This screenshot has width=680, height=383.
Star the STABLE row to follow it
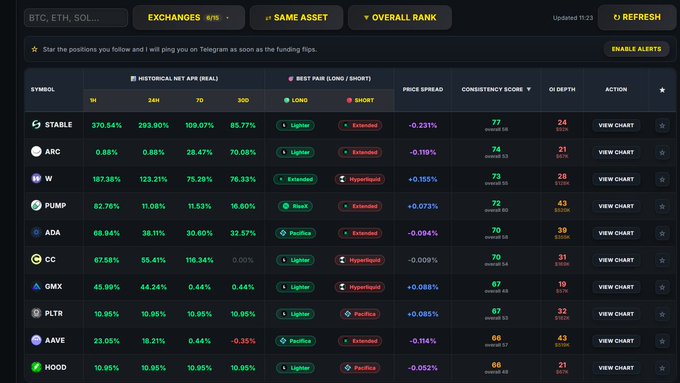pyautogui.click(x=662, y=125)
